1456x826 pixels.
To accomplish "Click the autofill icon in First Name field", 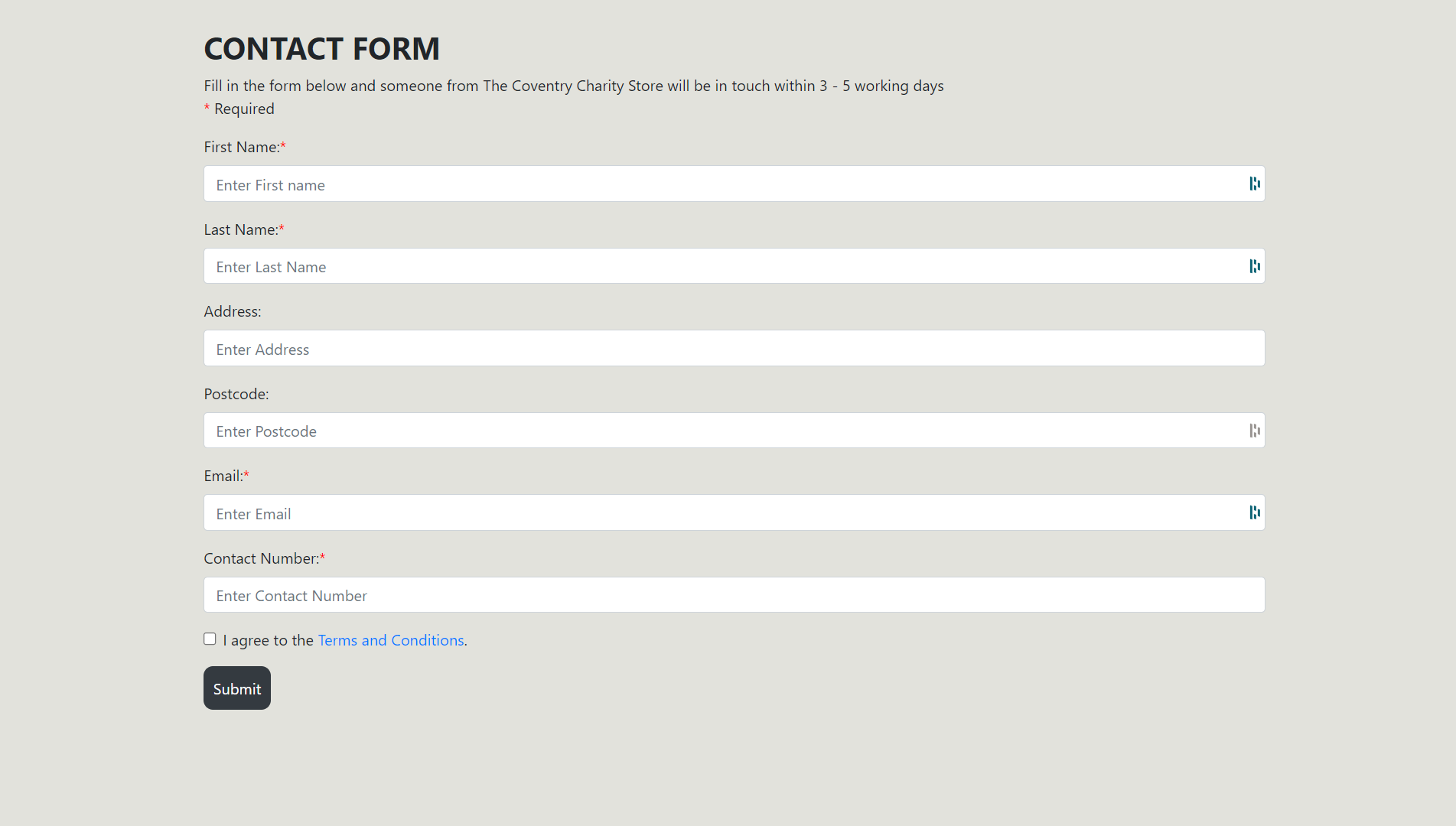I will tap(1255, 184).
